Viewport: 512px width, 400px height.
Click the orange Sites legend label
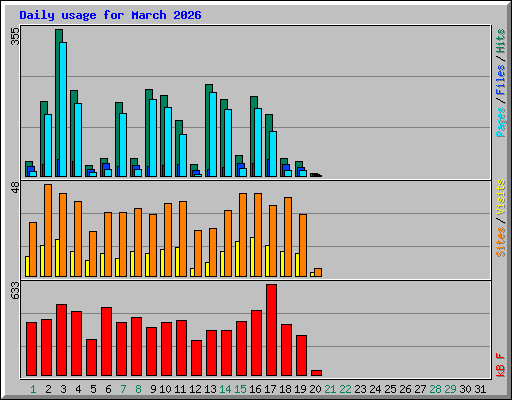point(501,242)
